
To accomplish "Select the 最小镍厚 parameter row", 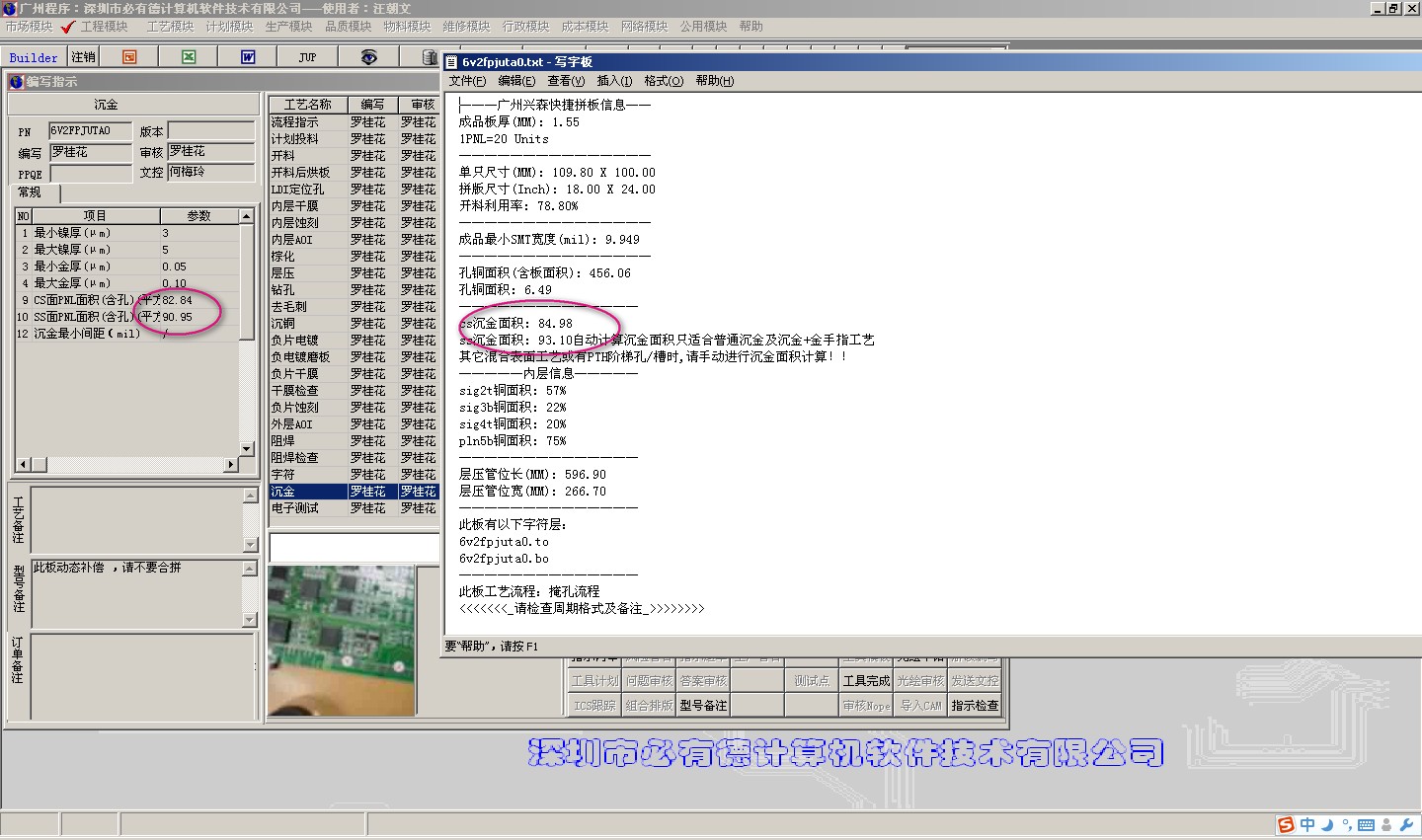I will tap(127, 233).
